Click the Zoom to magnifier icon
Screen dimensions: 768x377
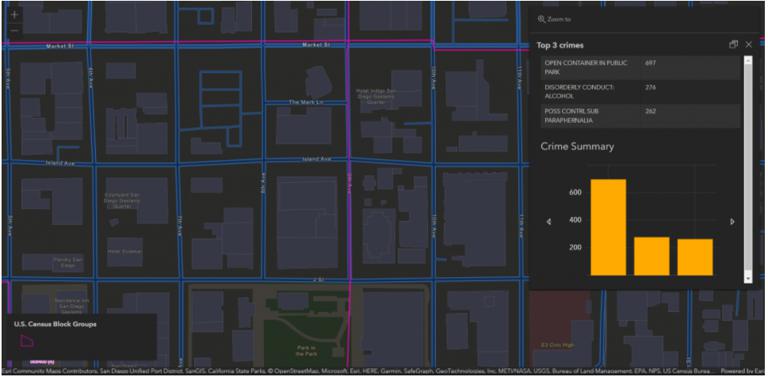click(x=541, y=19)
